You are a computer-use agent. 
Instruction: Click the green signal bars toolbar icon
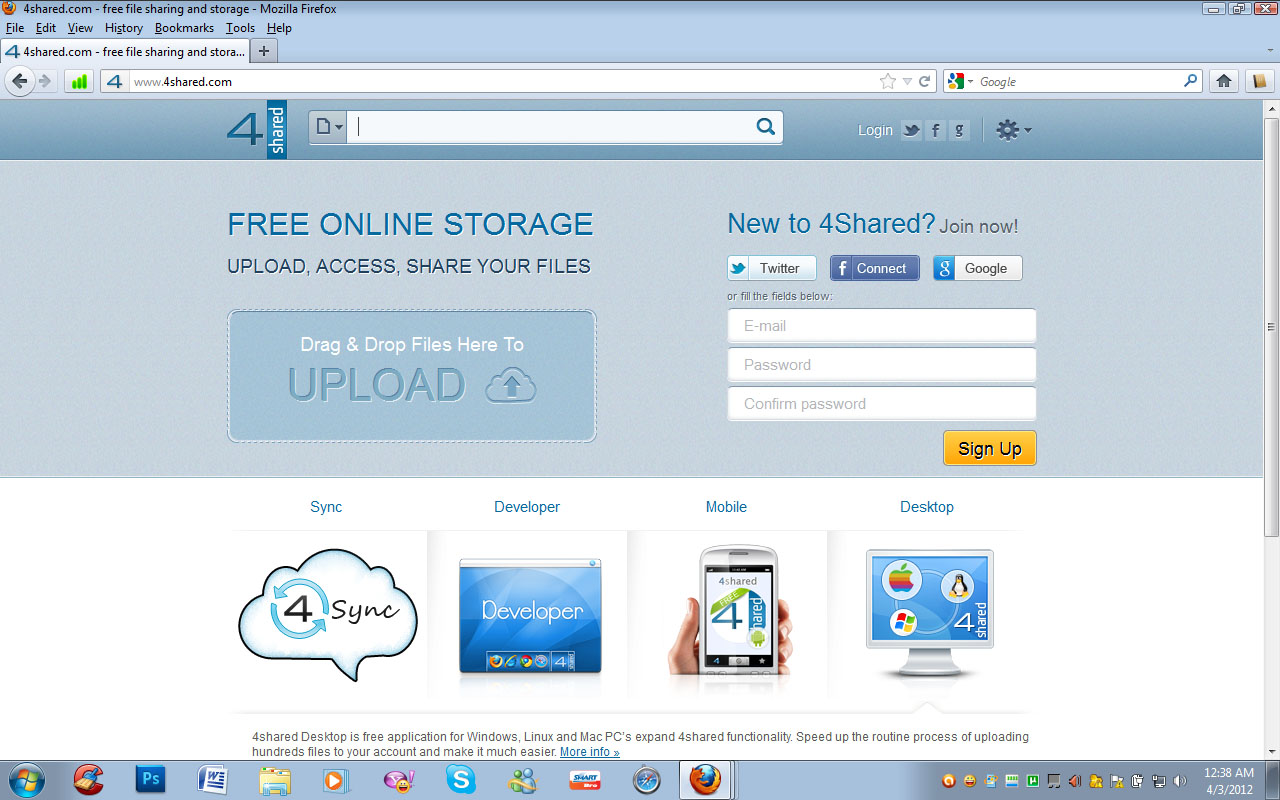click(79, 82)
